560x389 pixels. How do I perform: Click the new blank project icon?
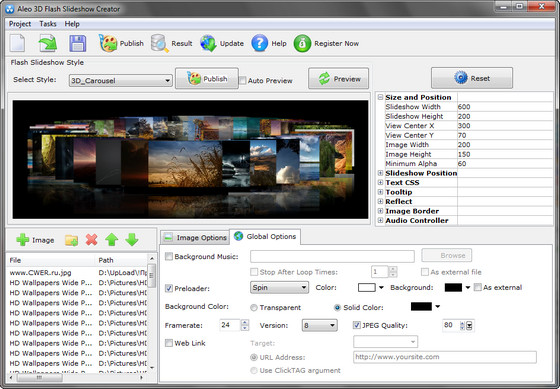click(x=18, y=43)
